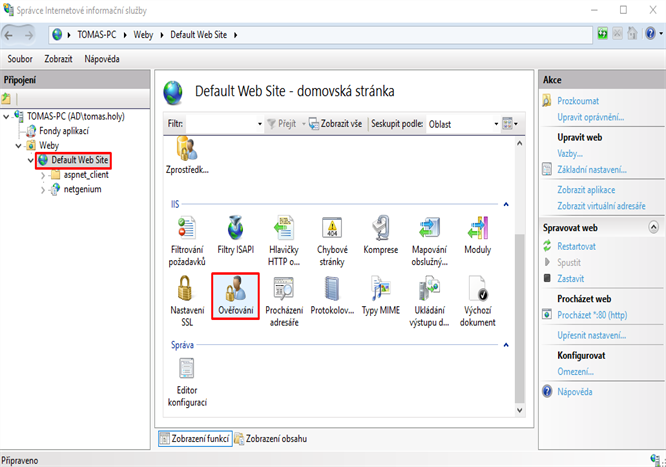Image resolution: width=666 pixels, height=467 pixels.
Task: Expand the netgenium tree node
Action: (x=43, y=190)
